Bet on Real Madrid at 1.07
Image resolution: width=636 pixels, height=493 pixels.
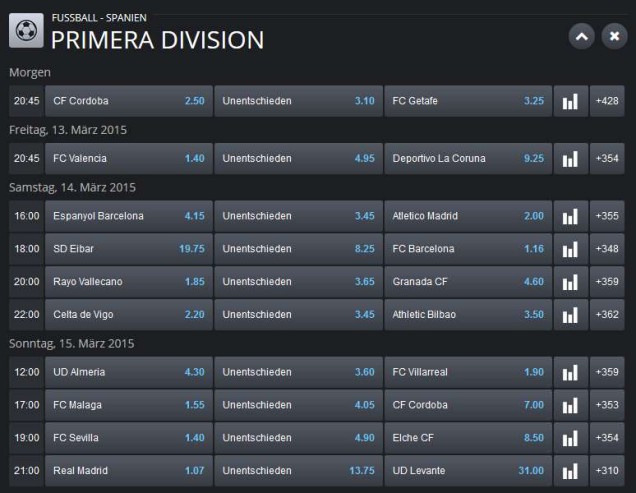pyautogui.click(x=129, y=471)
